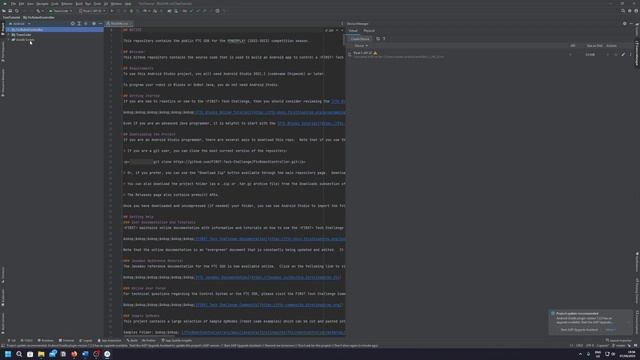Open Windows Start menu
This screenshot has width=640, height=360.
[x=8, y=354]
